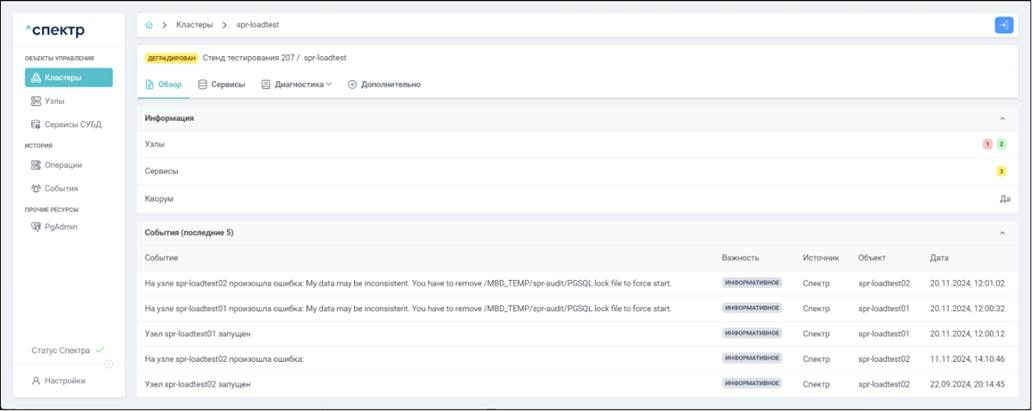Open События in the sidebar
Viewport: 1032px width, 411px height.
[60, 188]
